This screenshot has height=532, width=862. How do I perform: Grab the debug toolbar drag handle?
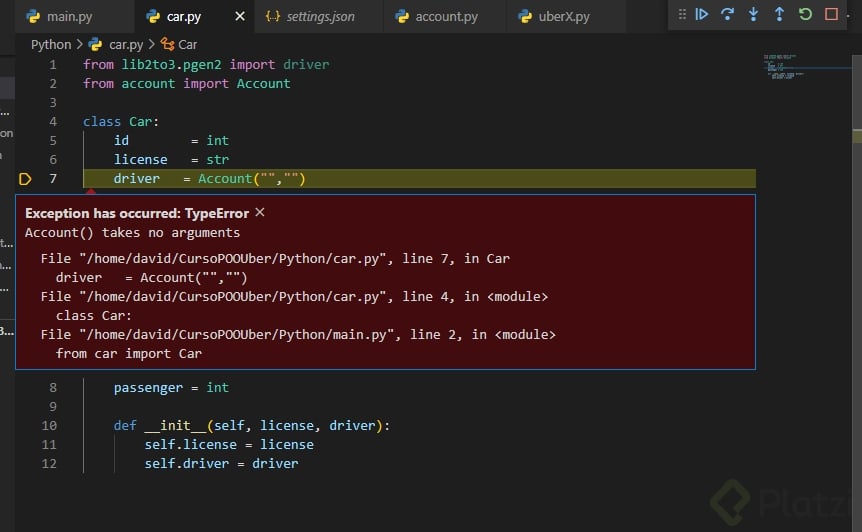click(682, 14)
